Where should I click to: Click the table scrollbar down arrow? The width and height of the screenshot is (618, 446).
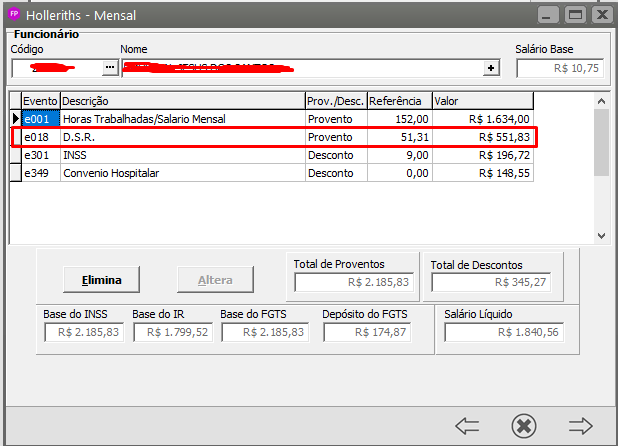(x=601, y=236)
